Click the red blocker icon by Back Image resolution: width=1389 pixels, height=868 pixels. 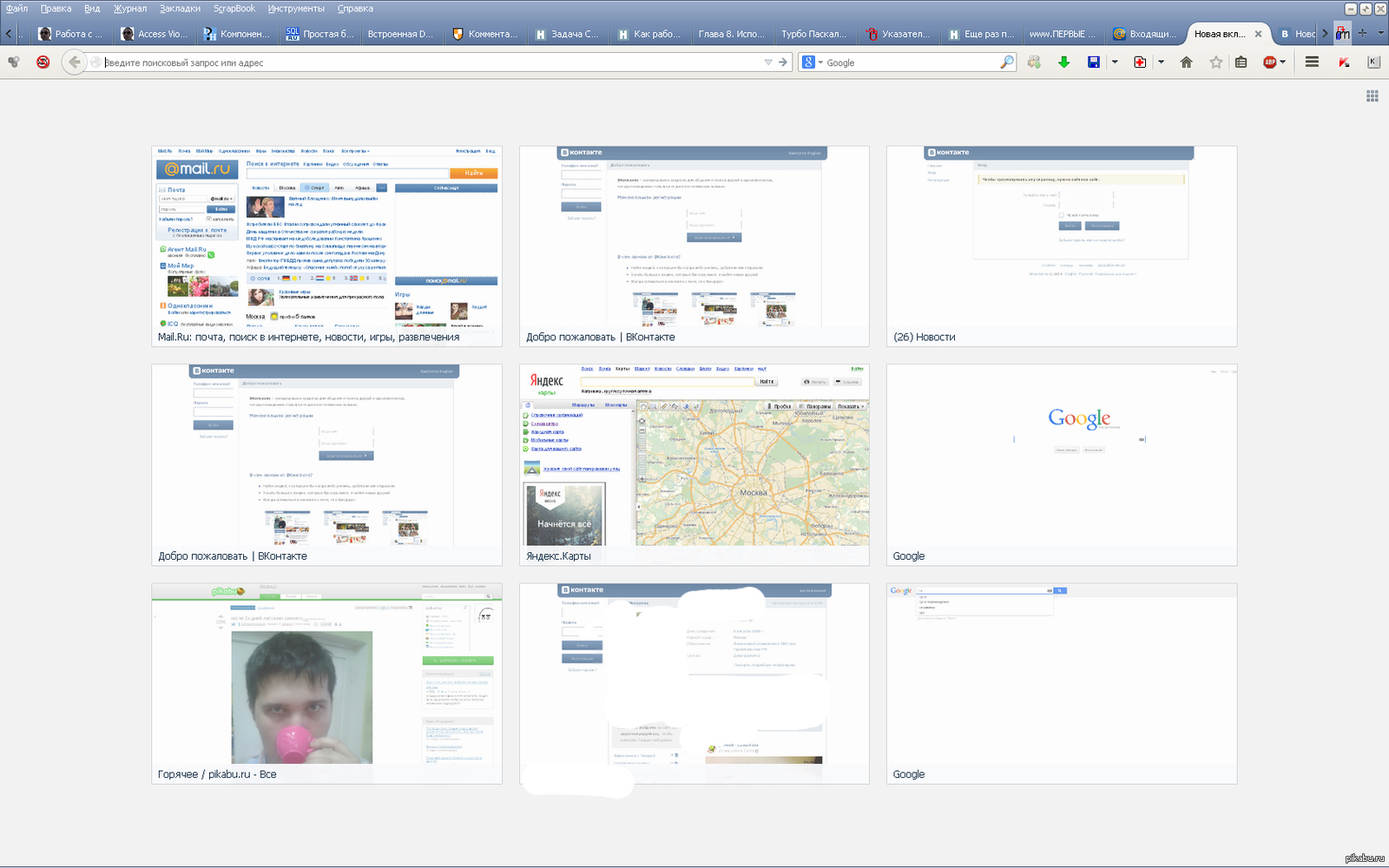[x=43, y=62]
